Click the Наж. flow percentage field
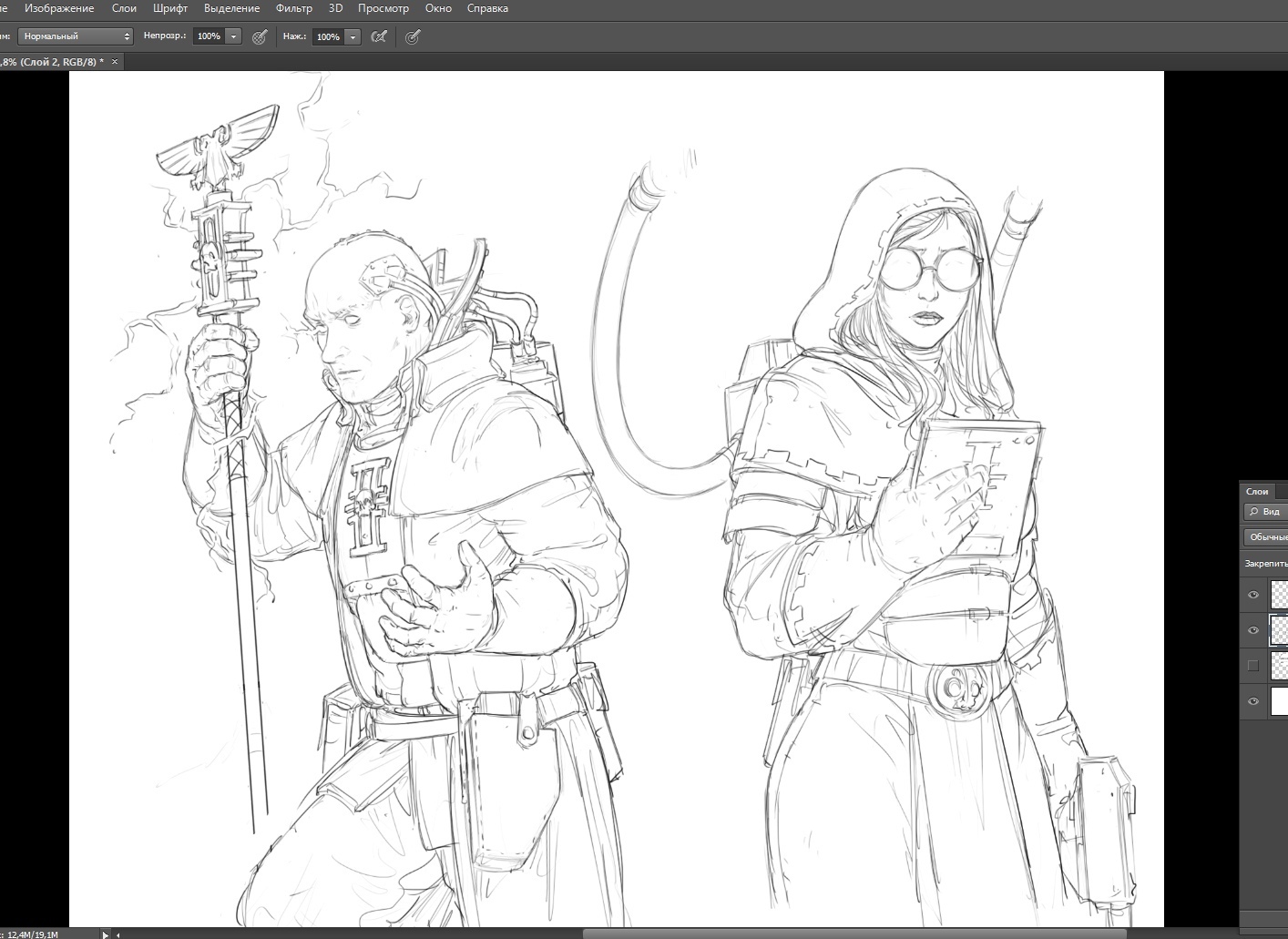The width and height of the screenshot is (1288, 939). click(328, 36)
